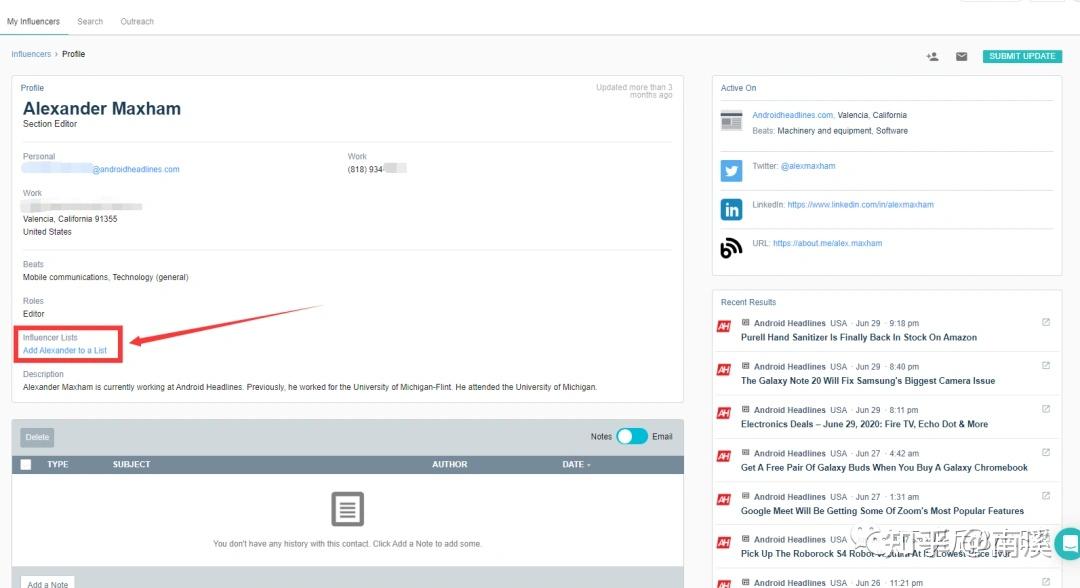This screenshot has width=1080, height=588.
Task: Open the Outreach tab
Action: tap(137, 21)
